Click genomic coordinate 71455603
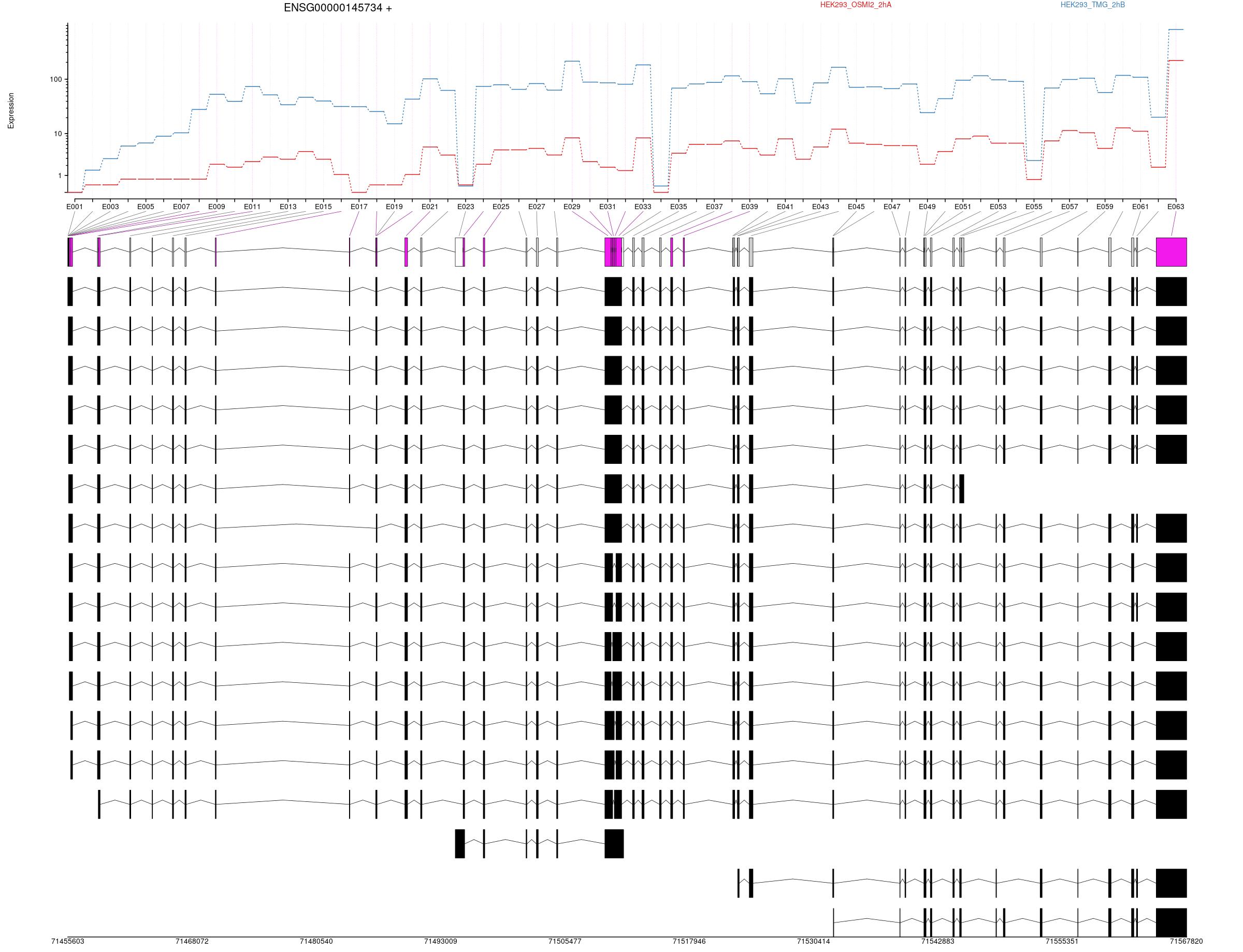Screen dimensions: 1243x952 pyautogui.click(x=67, y=941)
